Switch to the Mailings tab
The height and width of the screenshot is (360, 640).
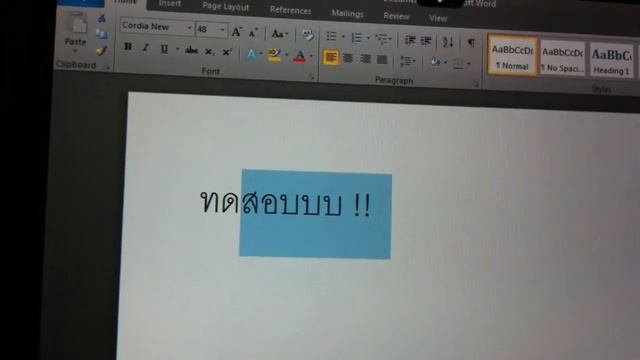[347, 13]
